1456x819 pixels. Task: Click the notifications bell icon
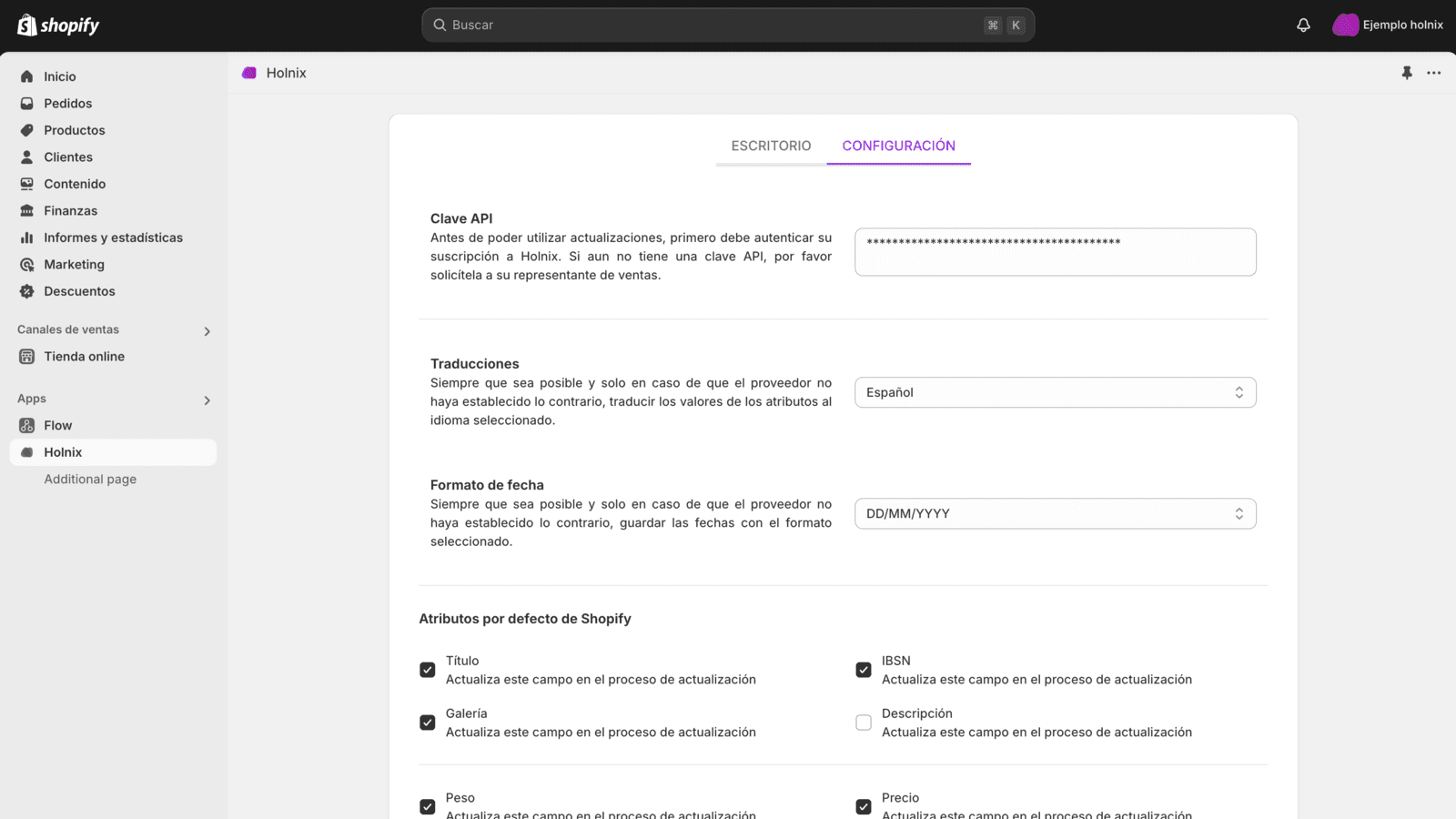coord(1302,25)
